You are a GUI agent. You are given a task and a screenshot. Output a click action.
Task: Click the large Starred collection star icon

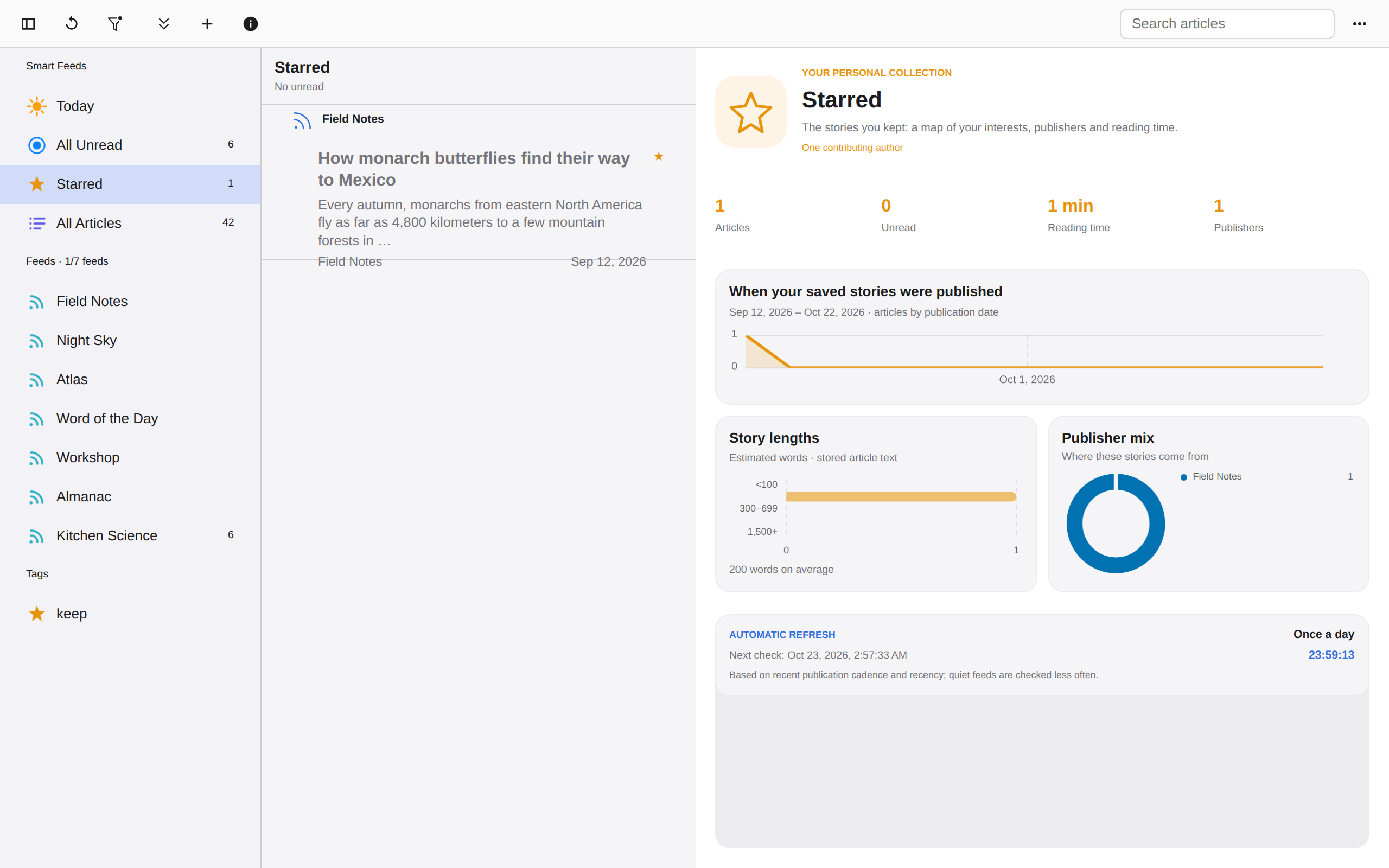click(750, 112)
